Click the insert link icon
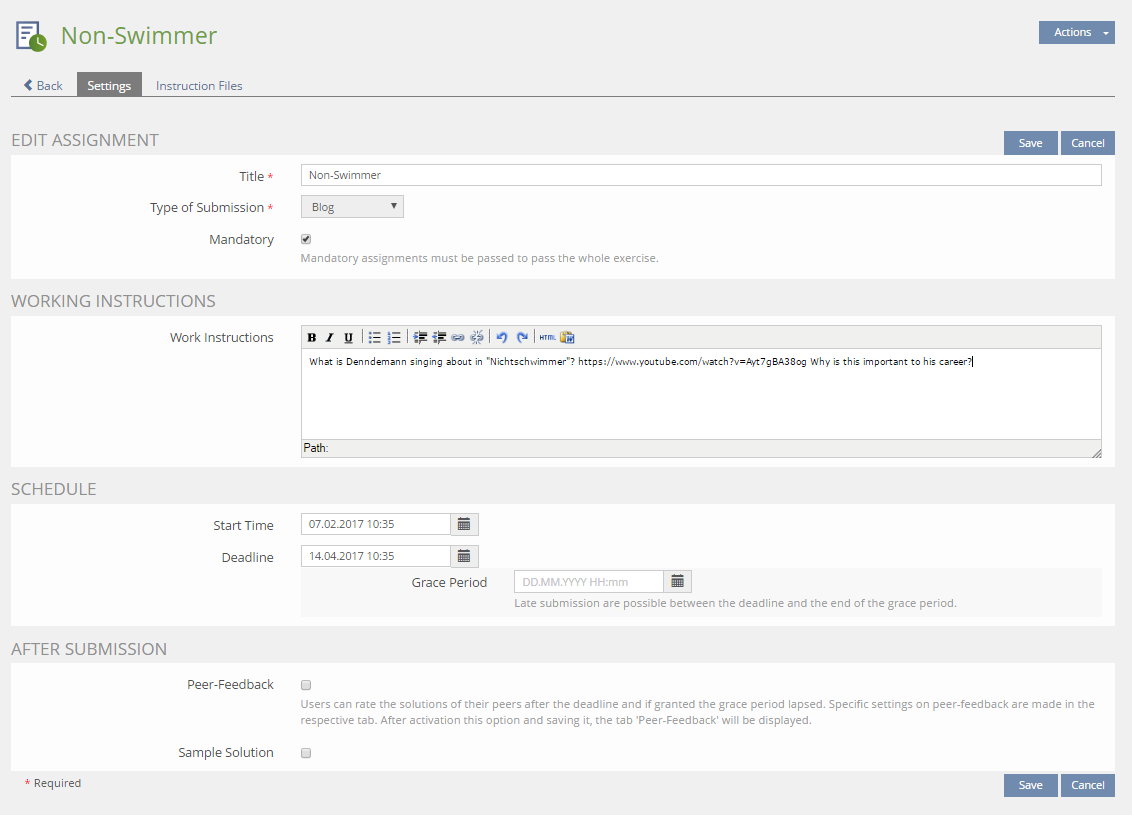1132x815 pixels. click(x=458, y=338)
